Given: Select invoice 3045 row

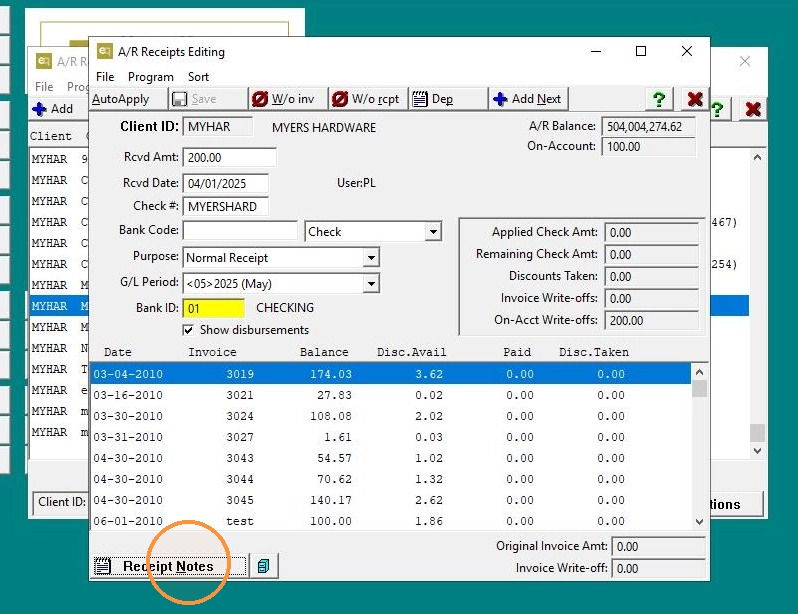Looking at the screenshot, I should 390,500.
